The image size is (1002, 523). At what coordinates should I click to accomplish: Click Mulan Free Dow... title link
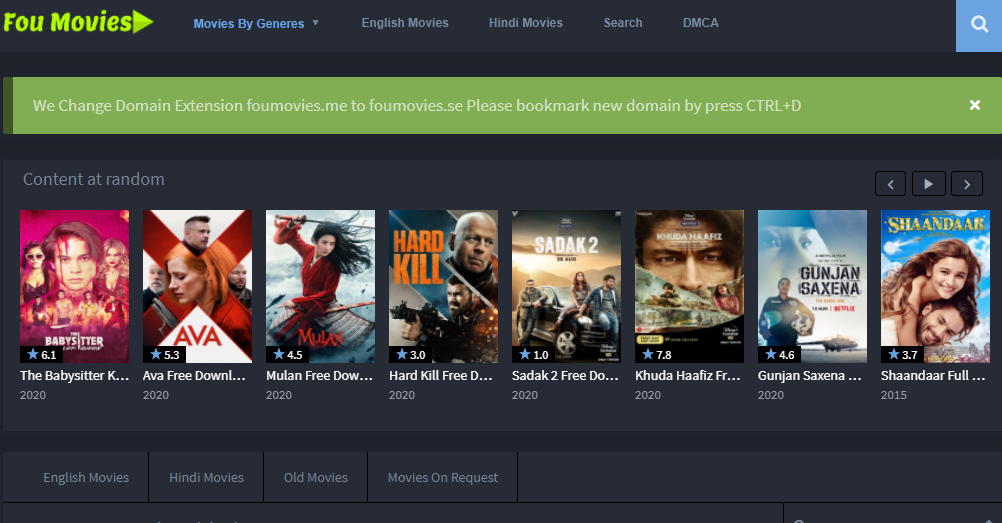click(320, 375)
